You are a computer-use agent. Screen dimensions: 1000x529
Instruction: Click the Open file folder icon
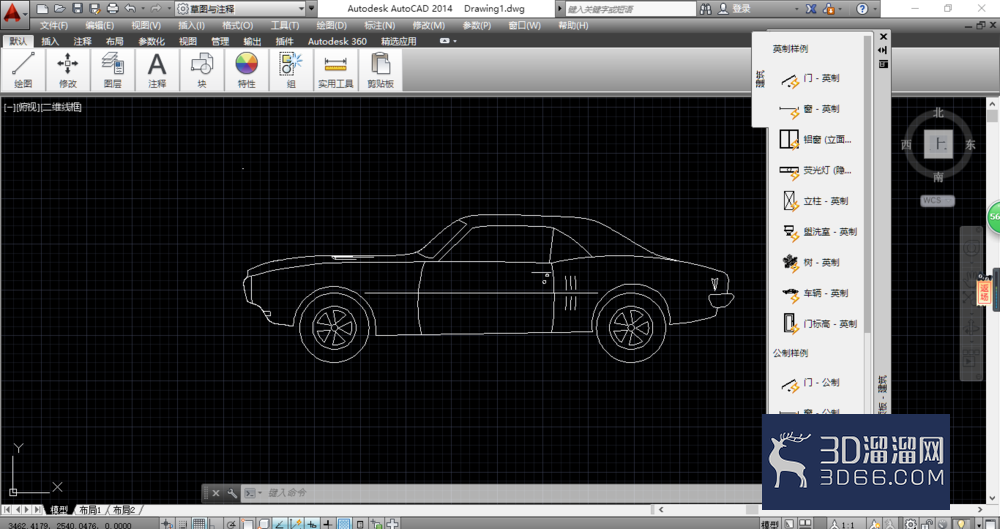coord(59,9)
